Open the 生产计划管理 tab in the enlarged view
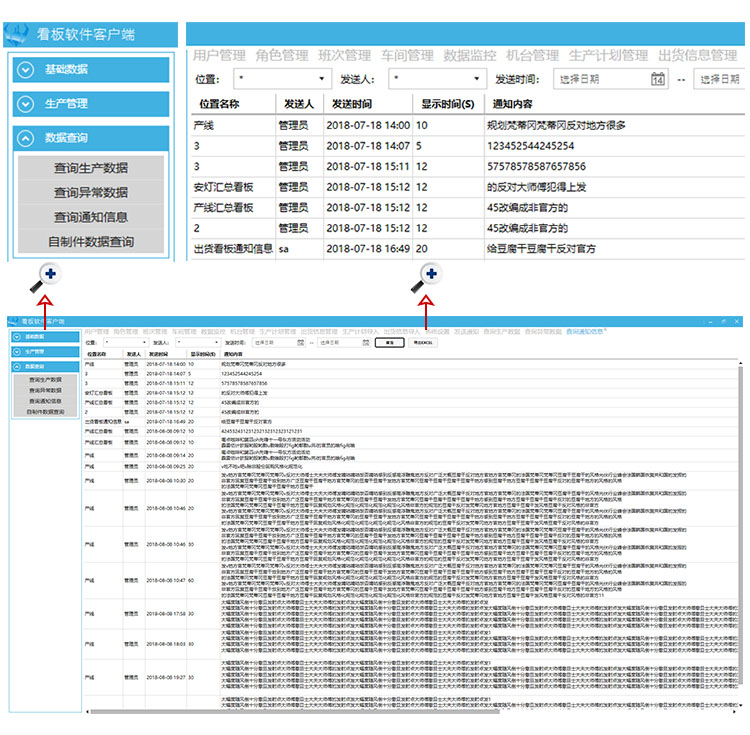 tap(608, 55)
